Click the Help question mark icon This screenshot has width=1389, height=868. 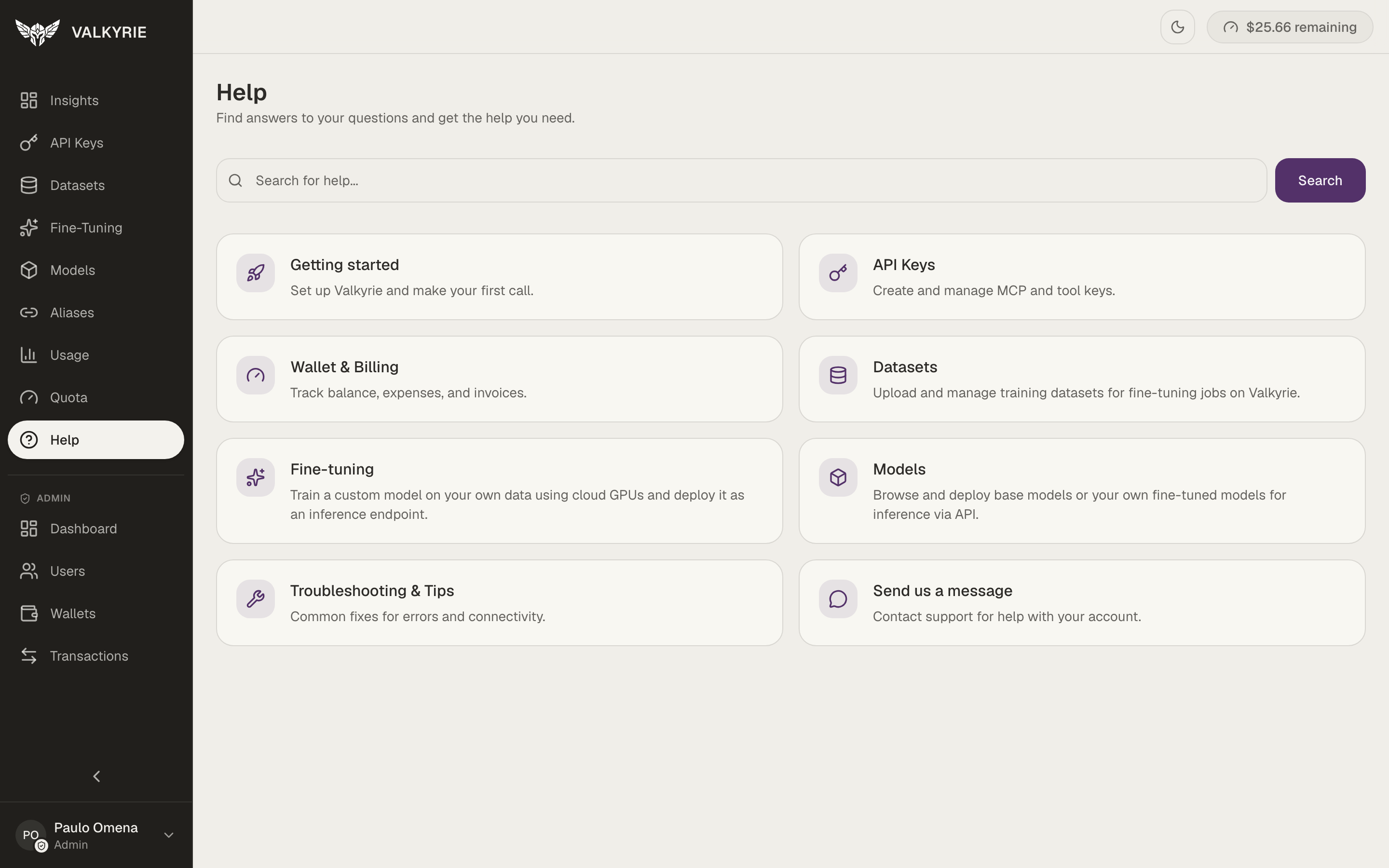(x=29, y=440)
